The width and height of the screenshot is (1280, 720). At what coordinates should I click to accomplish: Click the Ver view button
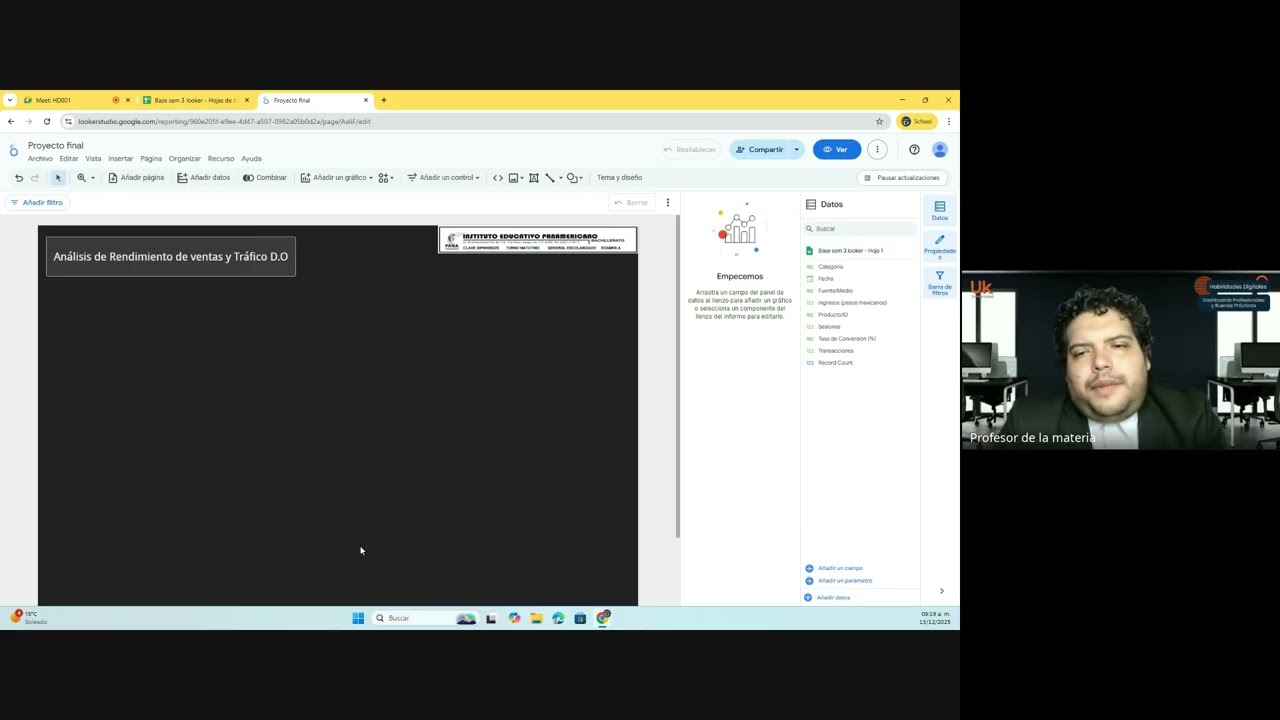coord(836,150)
